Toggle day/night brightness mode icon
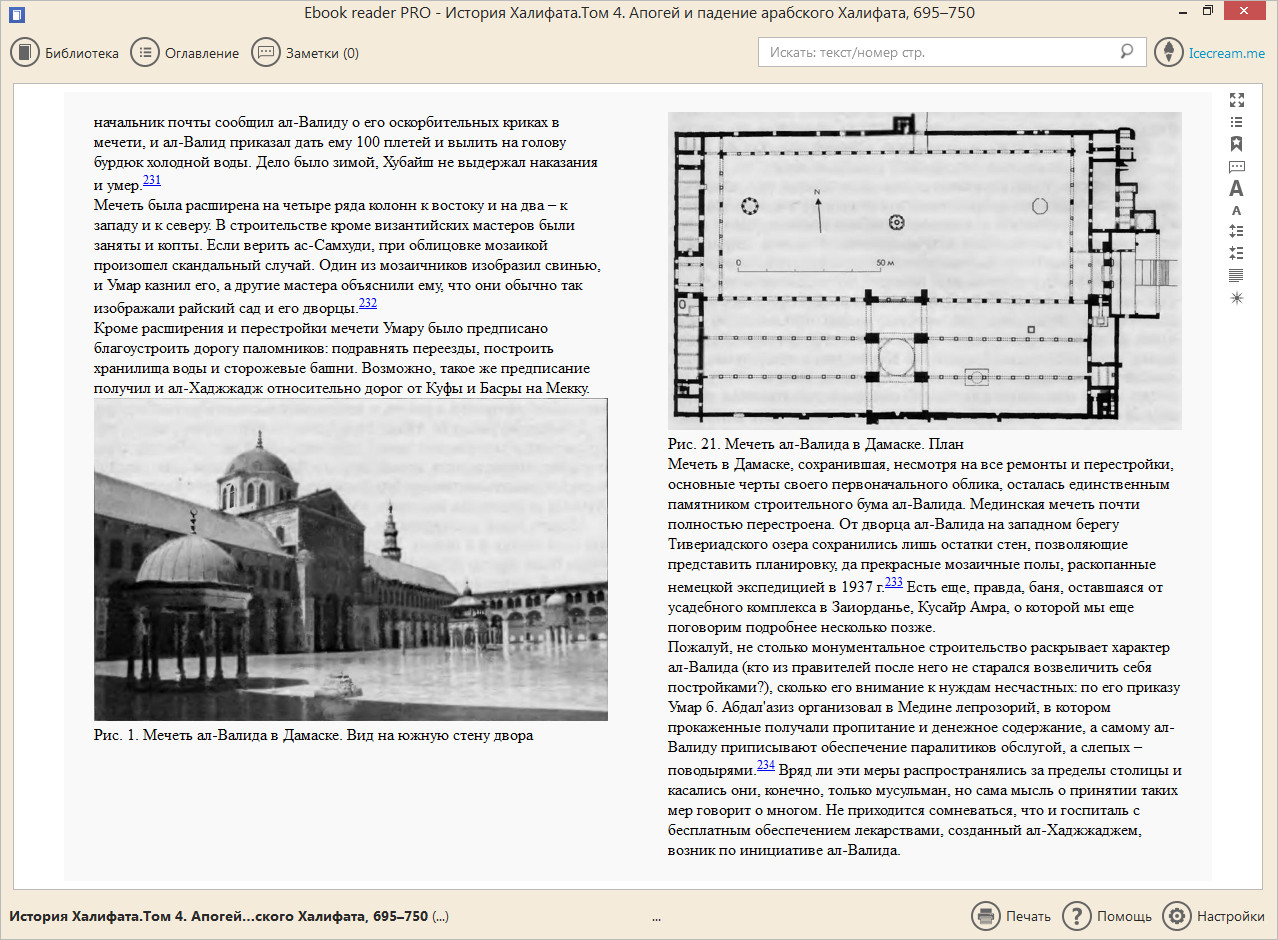Viewport: 1278px width, 940px height. pyautogui.click(x=1237, y=298)
